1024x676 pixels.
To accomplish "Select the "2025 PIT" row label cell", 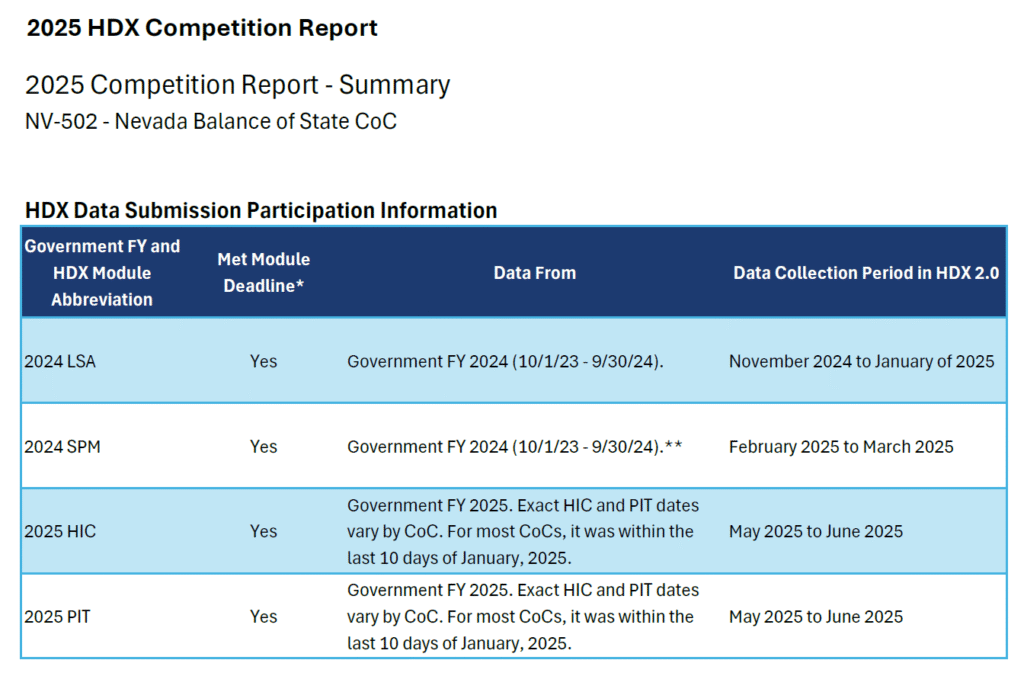I will pyautogui.click(x=57, y=616).
